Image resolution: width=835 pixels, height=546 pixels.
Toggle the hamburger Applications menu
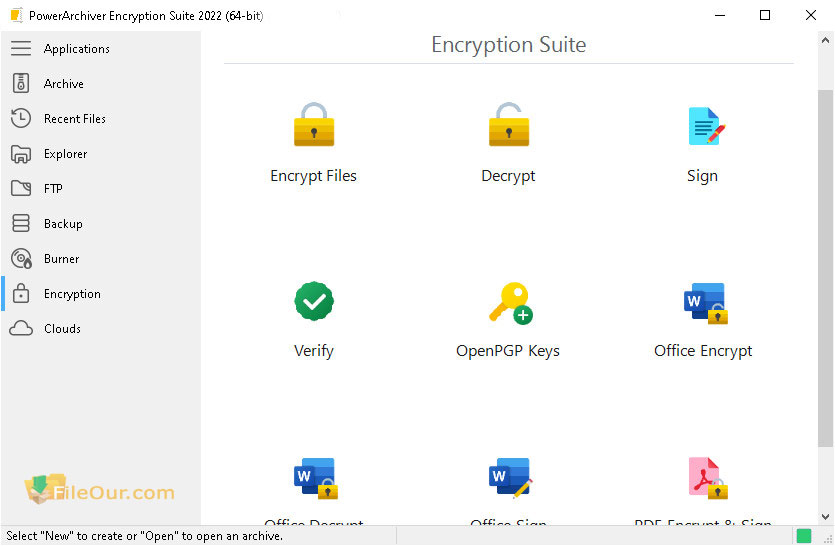coord(21,48)
